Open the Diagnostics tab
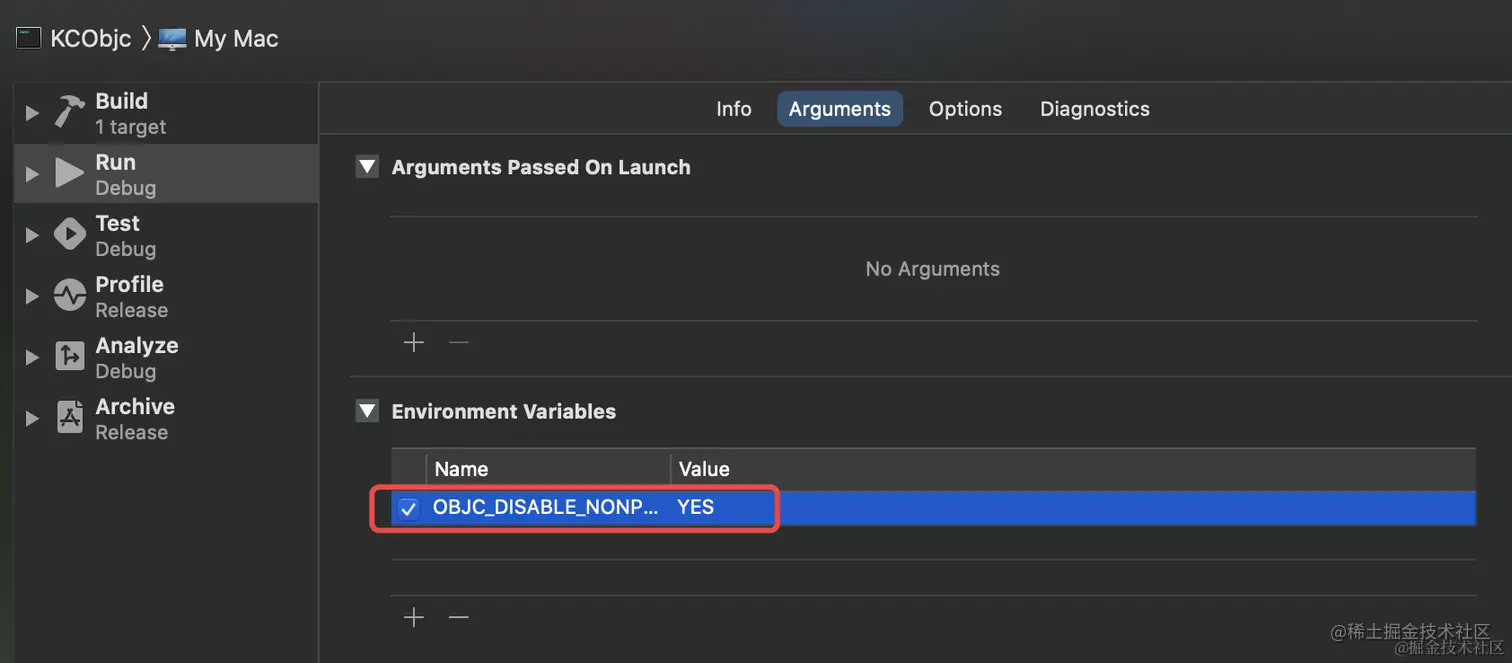This screenshot has width=1512, height=663. pyautogui.click(x=1094, y=109)
